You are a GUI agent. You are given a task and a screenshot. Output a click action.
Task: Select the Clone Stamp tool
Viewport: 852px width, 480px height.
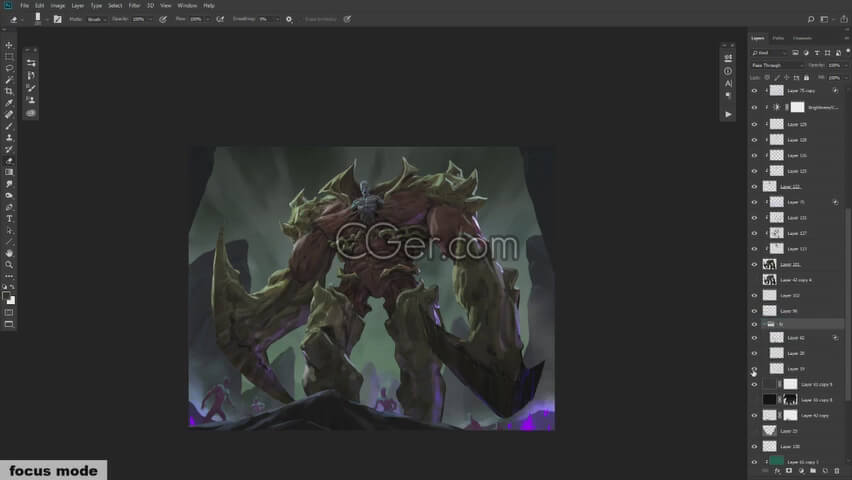pos(9,138)
